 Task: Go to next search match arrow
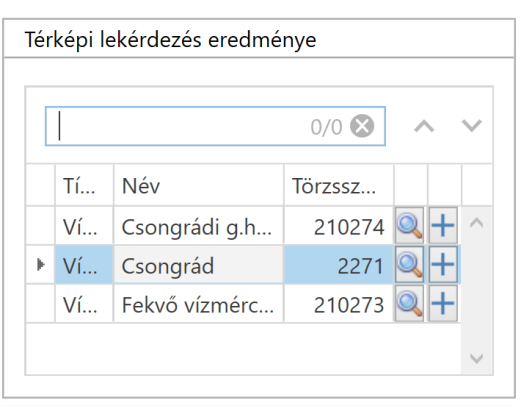pos(472,126)
